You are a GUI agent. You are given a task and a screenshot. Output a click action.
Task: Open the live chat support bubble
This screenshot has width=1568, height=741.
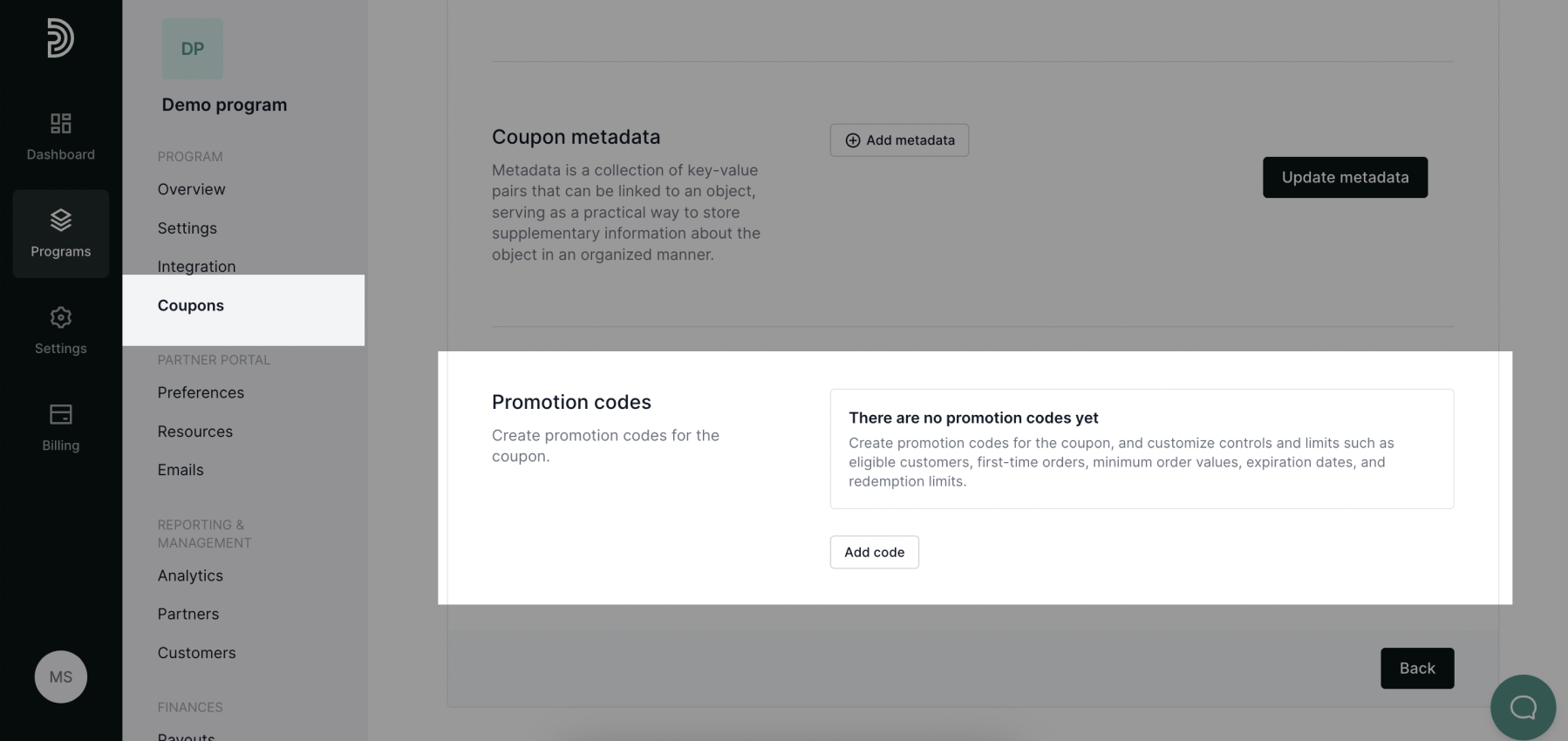(1523, 707)
